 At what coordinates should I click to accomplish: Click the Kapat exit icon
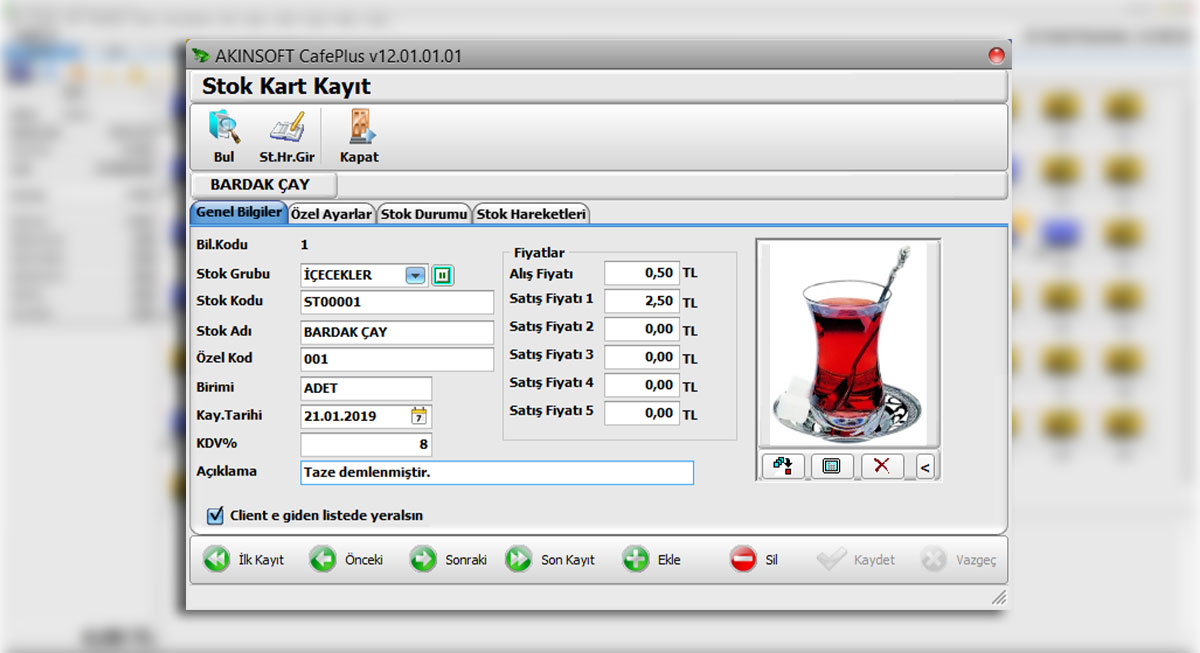click(358, 135)
